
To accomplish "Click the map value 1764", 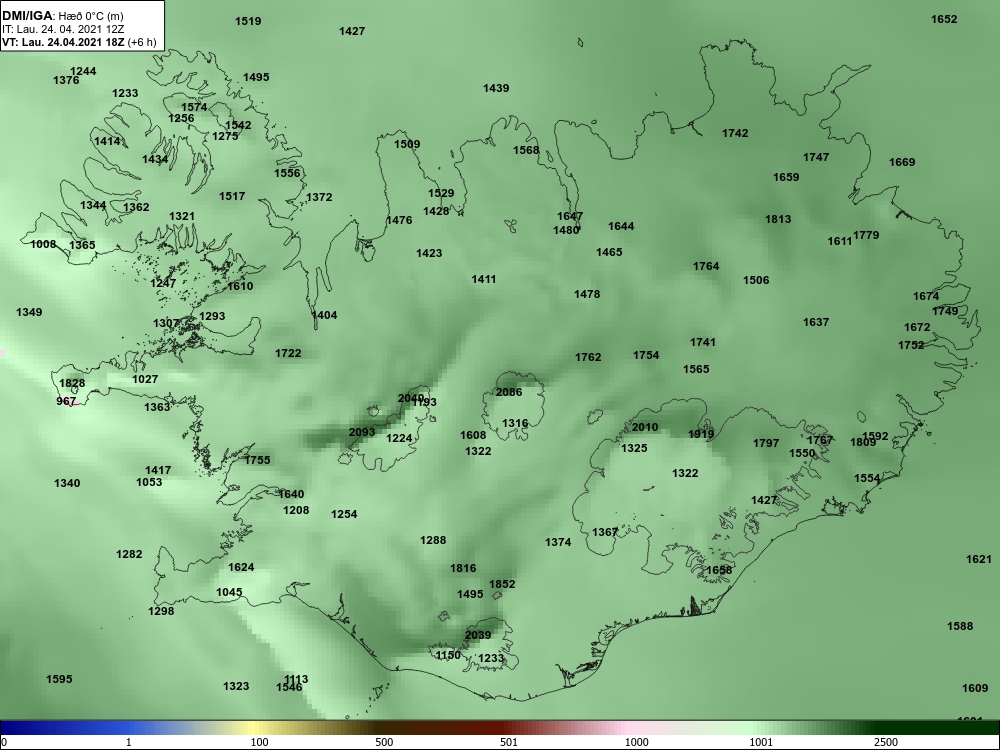I will (x=706, y=266).
